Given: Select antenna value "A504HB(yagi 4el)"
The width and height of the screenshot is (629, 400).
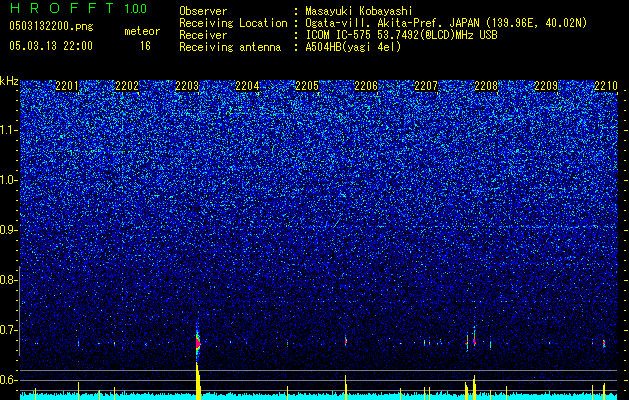Looking at the screenshot, I should click(353, 47).
